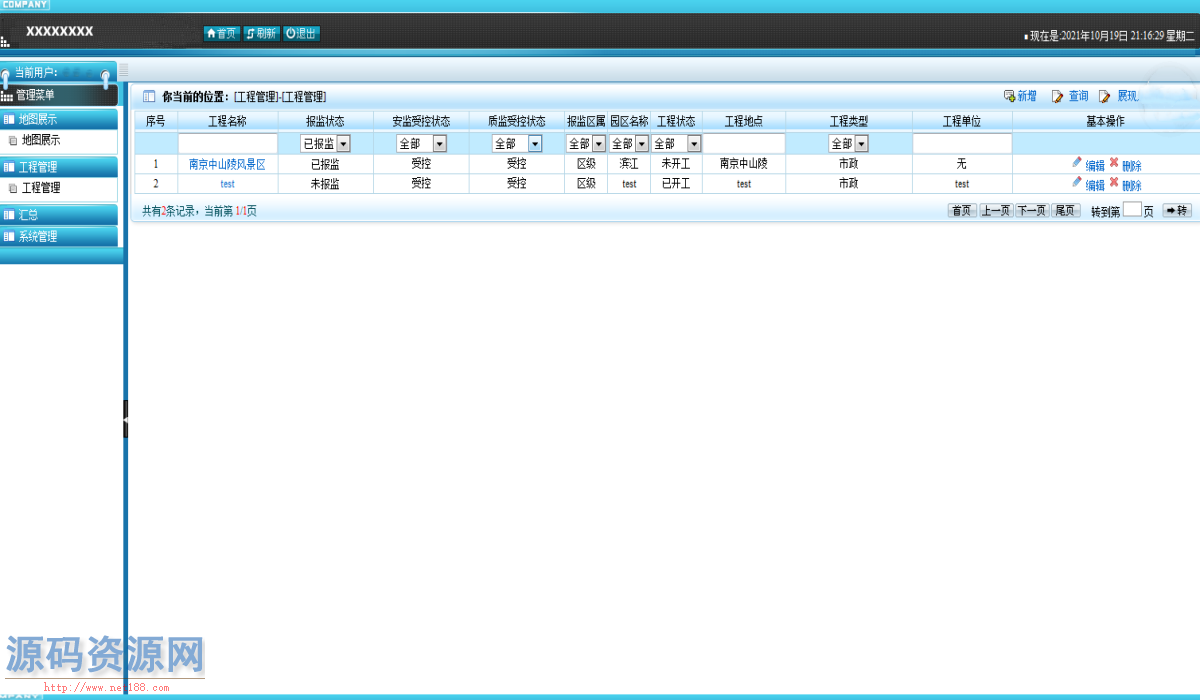Click the date and time display in header
This screenshot has width=1200, height=700.
(1113, 35)
